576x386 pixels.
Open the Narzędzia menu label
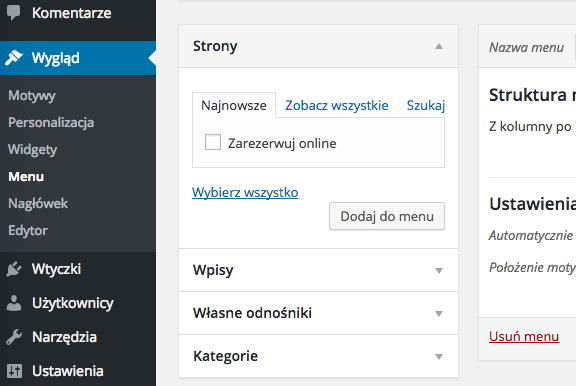pyautogui.click(x=64, y=337)
